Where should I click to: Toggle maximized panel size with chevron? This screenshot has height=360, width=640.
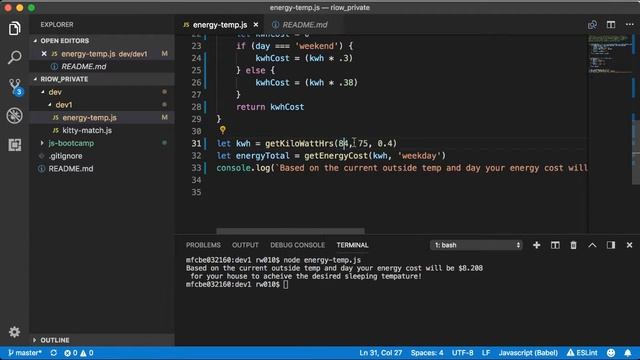(592, 245)
